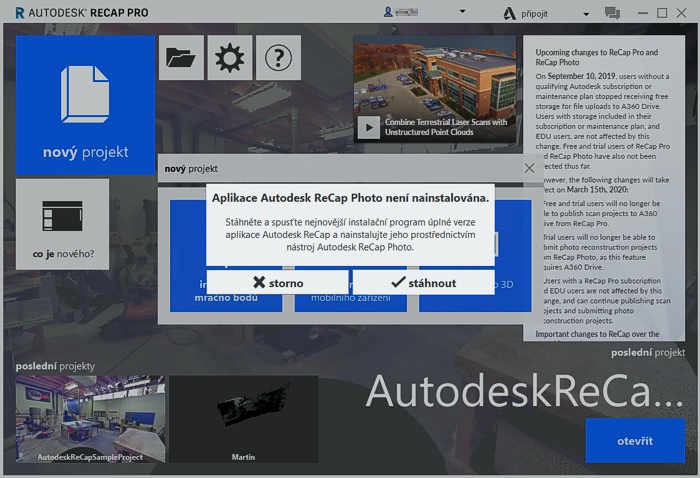Click the otevřít button
Image resolution: width=700 pixels, height=478 pixels.
(x=635, y=441)
